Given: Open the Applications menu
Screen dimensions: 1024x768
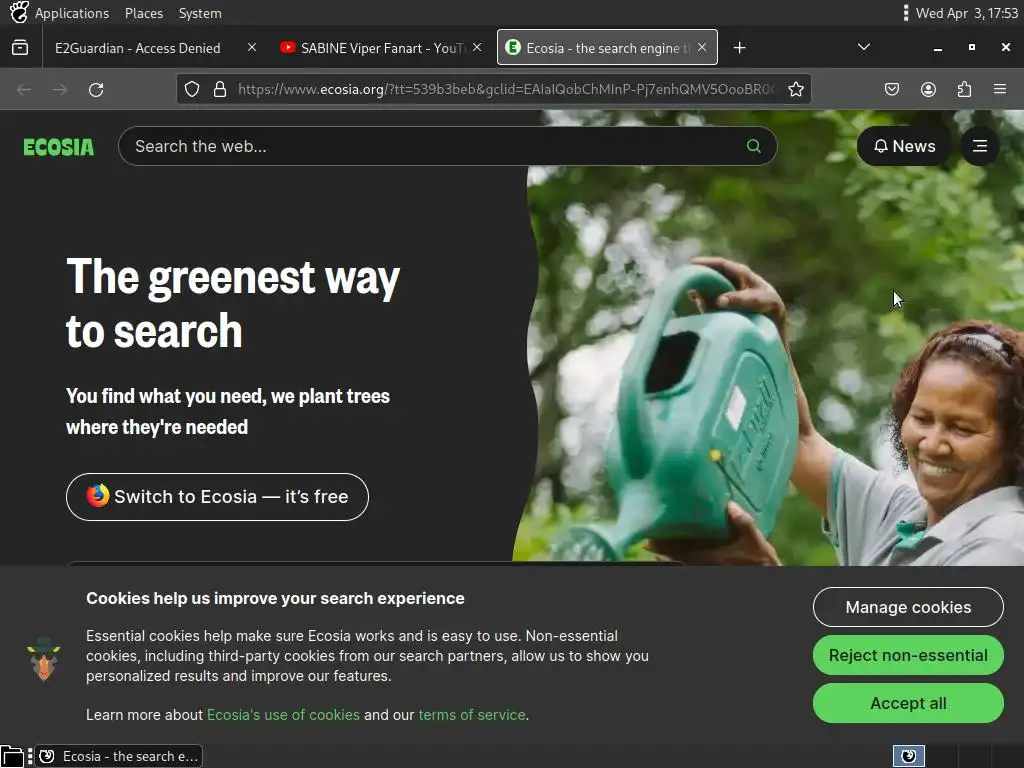Looking at the screenshot, I should pos(72,13).
